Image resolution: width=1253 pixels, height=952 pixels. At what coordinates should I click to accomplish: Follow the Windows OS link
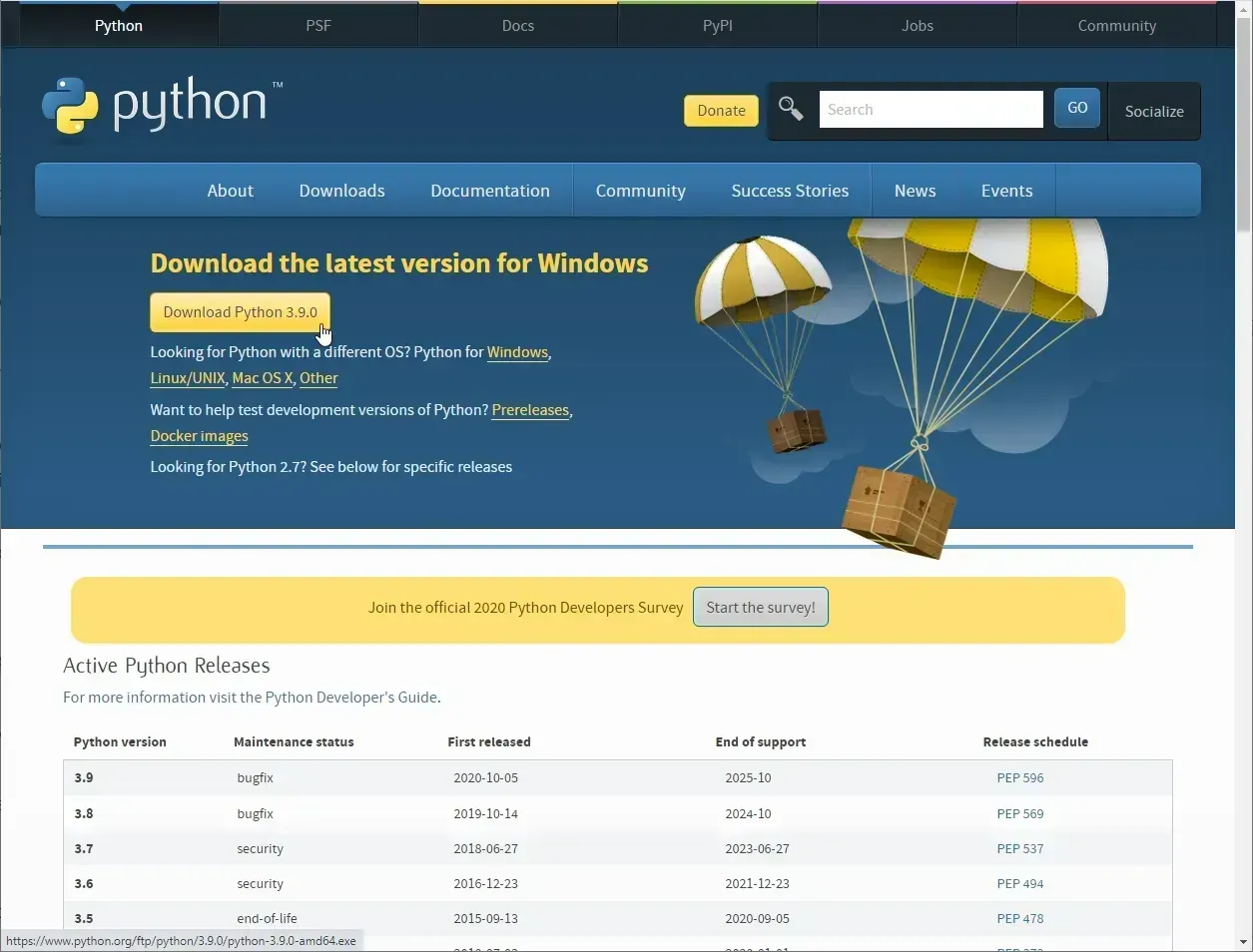click(x=517, y=352)
